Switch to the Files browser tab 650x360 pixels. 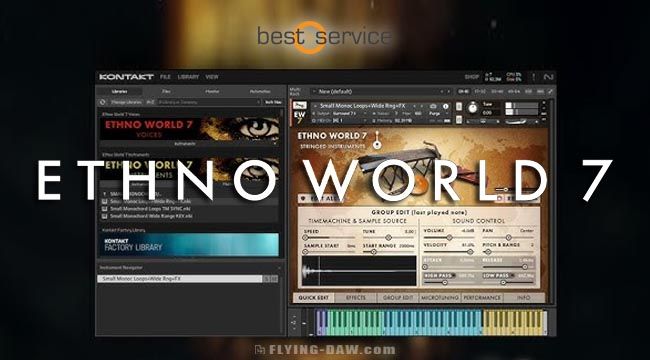(166, 91)
